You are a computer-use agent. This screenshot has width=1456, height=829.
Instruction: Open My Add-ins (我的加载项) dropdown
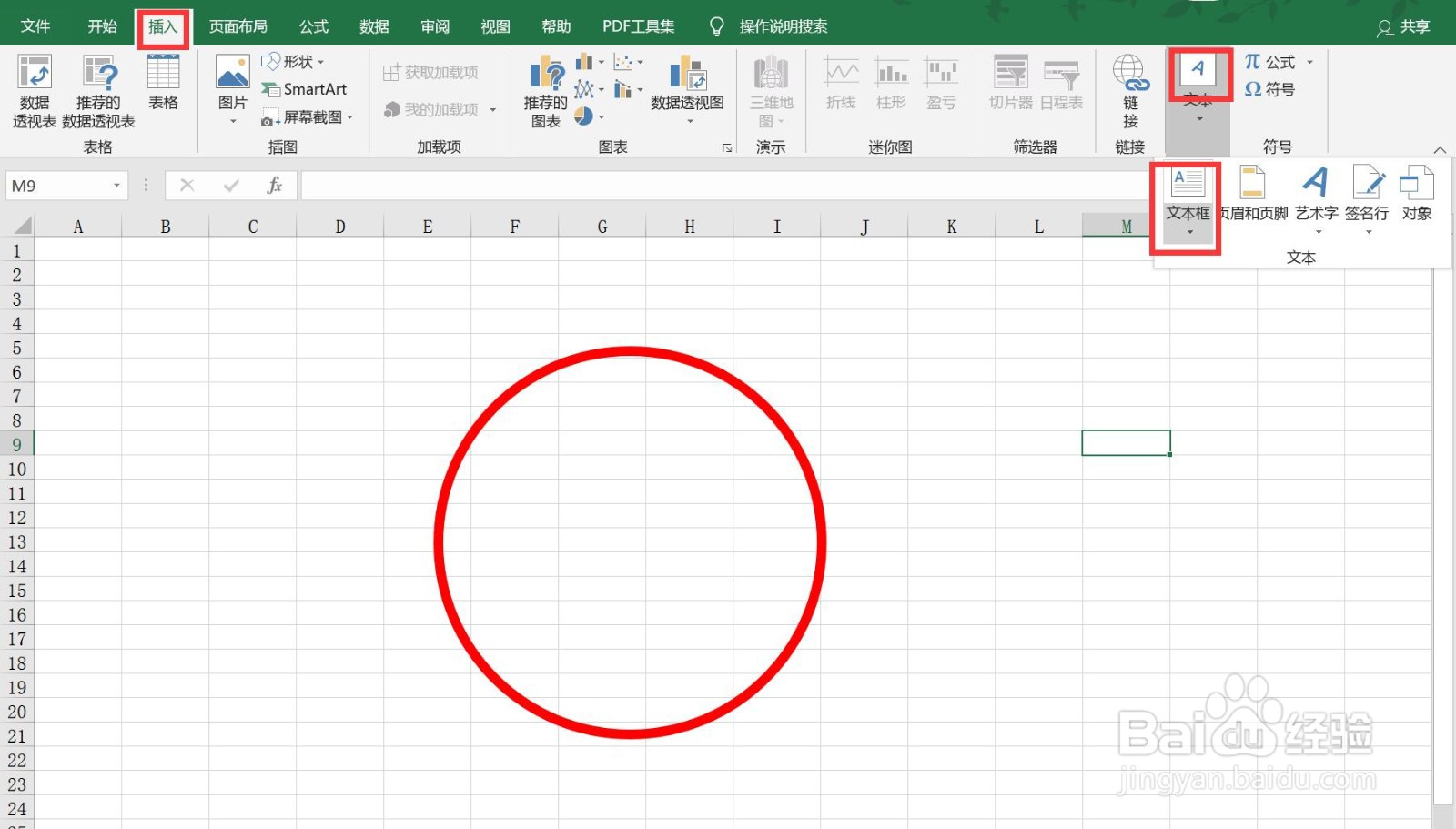pyautogui.click(x=440, y=109)
